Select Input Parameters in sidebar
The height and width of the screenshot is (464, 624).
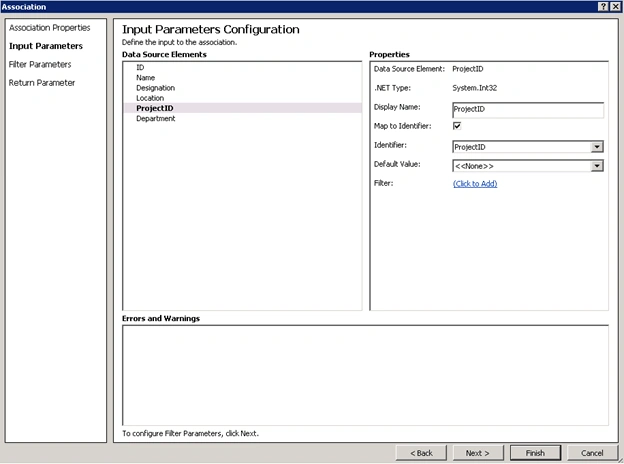point(46,46)
